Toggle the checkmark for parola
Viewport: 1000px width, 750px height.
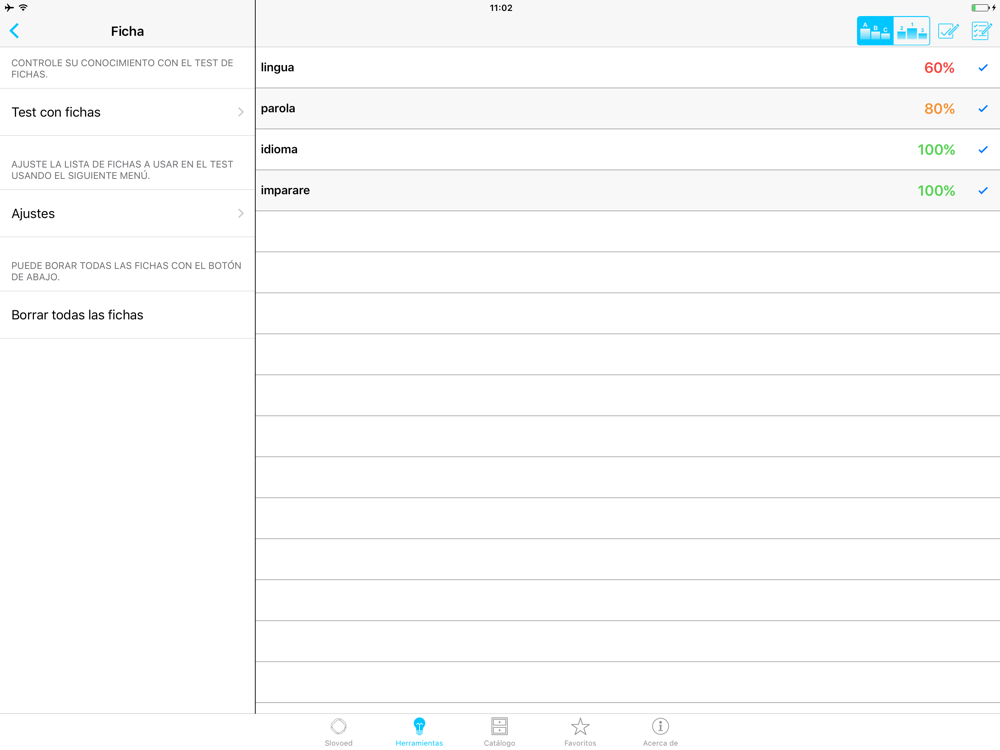(x=983, y=108)
